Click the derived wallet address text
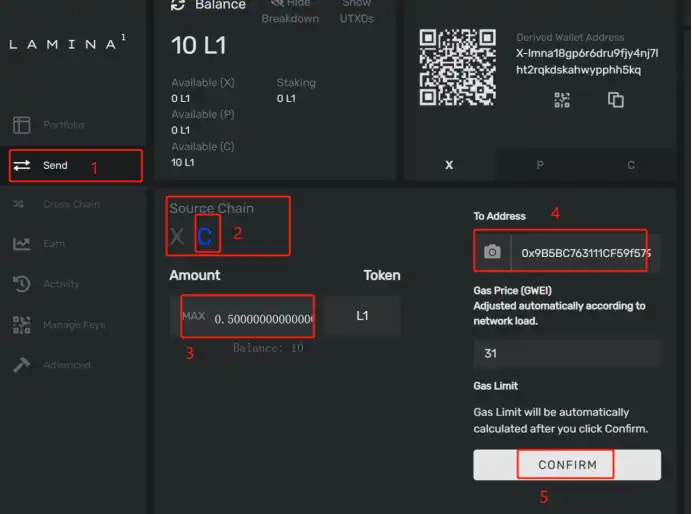This screenshot has height=514, width=692. 587,61
